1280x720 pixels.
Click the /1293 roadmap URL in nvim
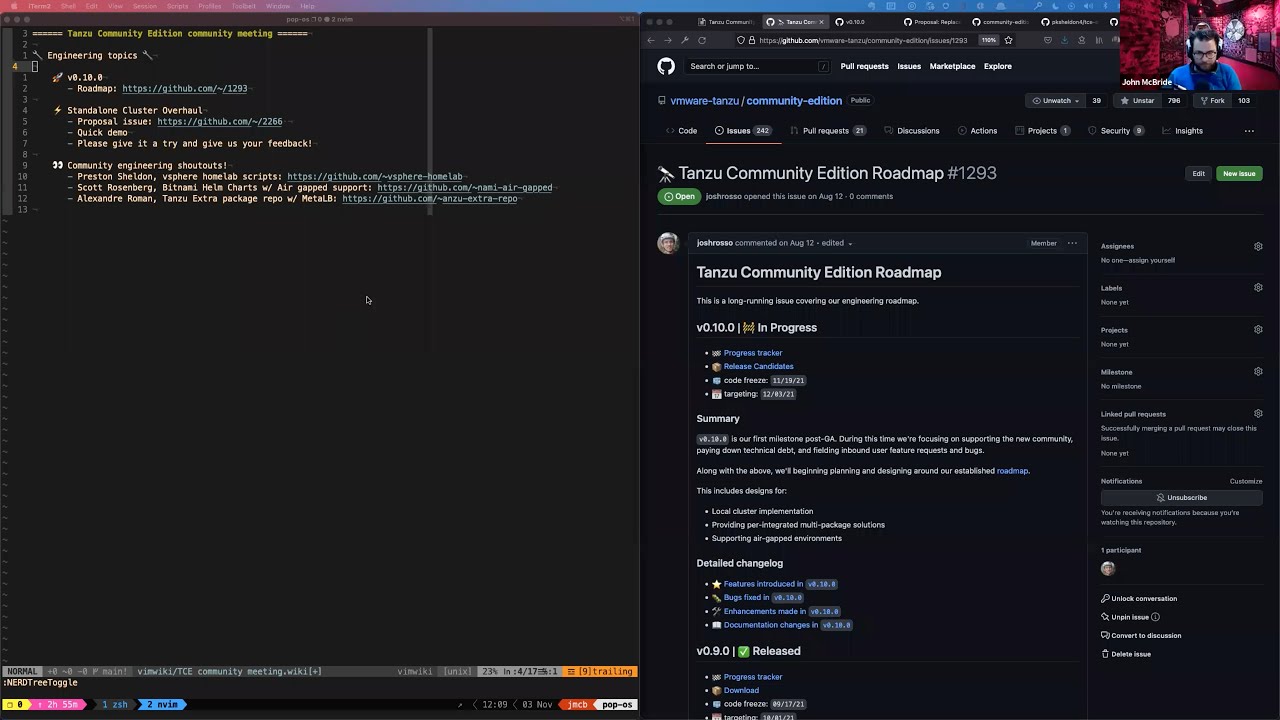tap(184, 88)
